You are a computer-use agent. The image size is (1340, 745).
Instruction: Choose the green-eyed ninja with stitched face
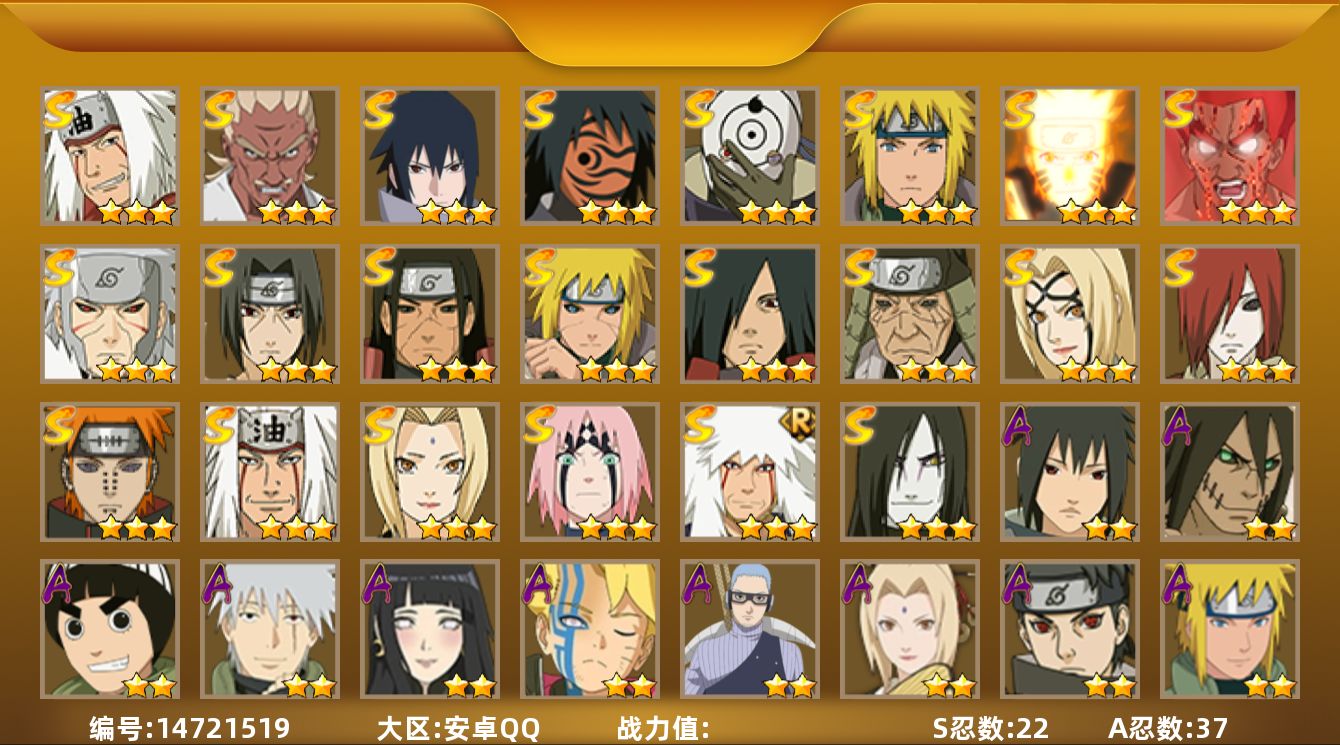click(x=1230, y=472)
